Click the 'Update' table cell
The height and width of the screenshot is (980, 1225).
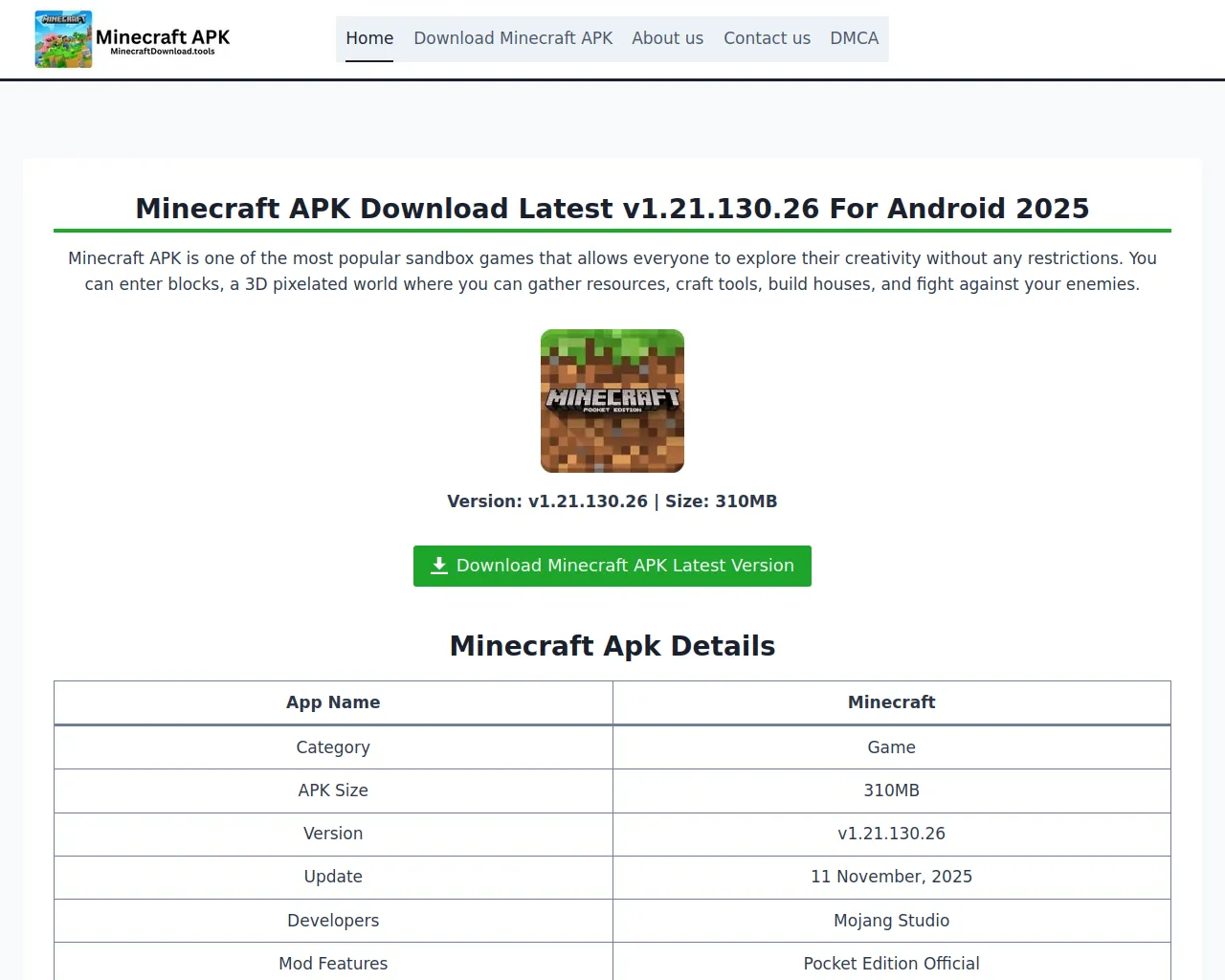333,877
